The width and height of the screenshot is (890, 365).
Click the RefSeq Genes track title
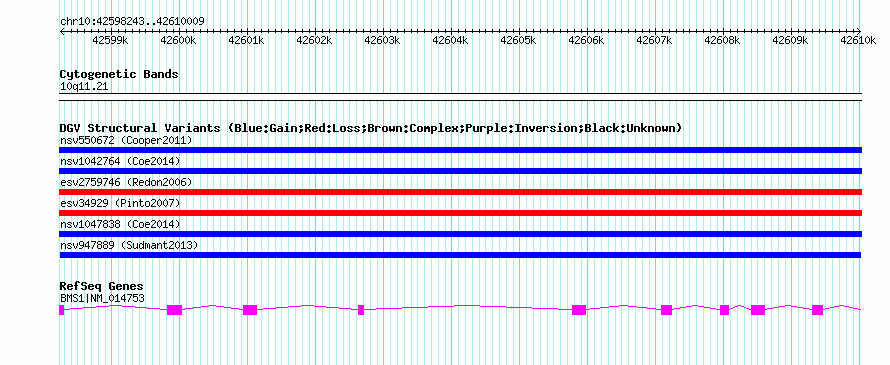pos(102,286)
